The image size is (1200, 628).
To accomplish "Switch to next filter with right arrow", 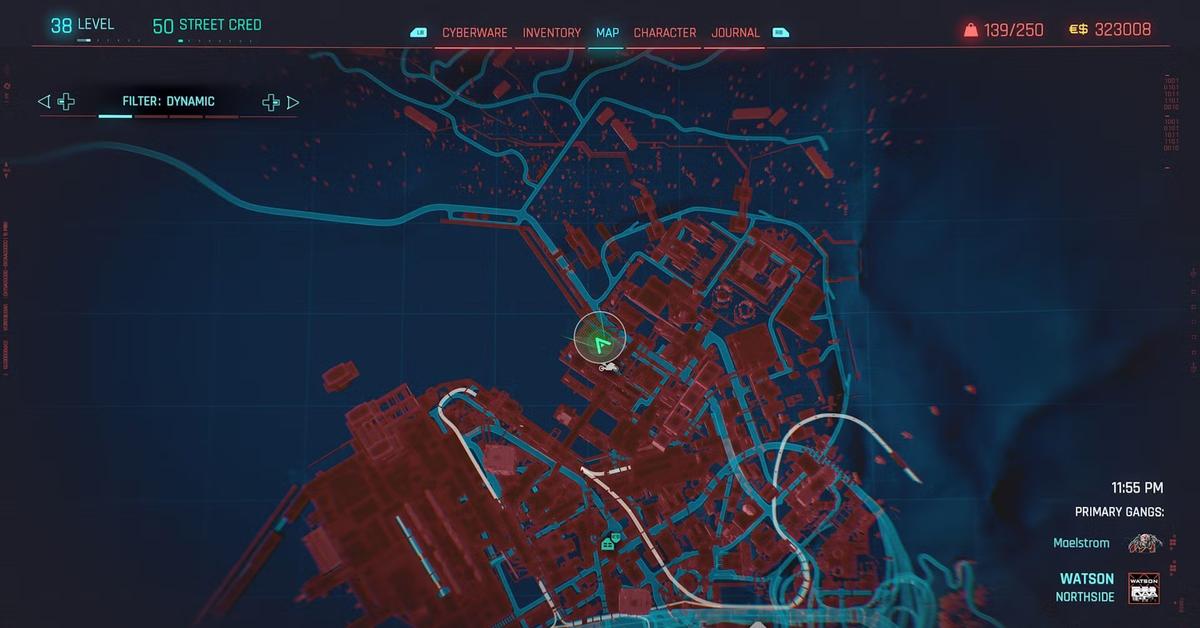I will (x=293, y=101).
